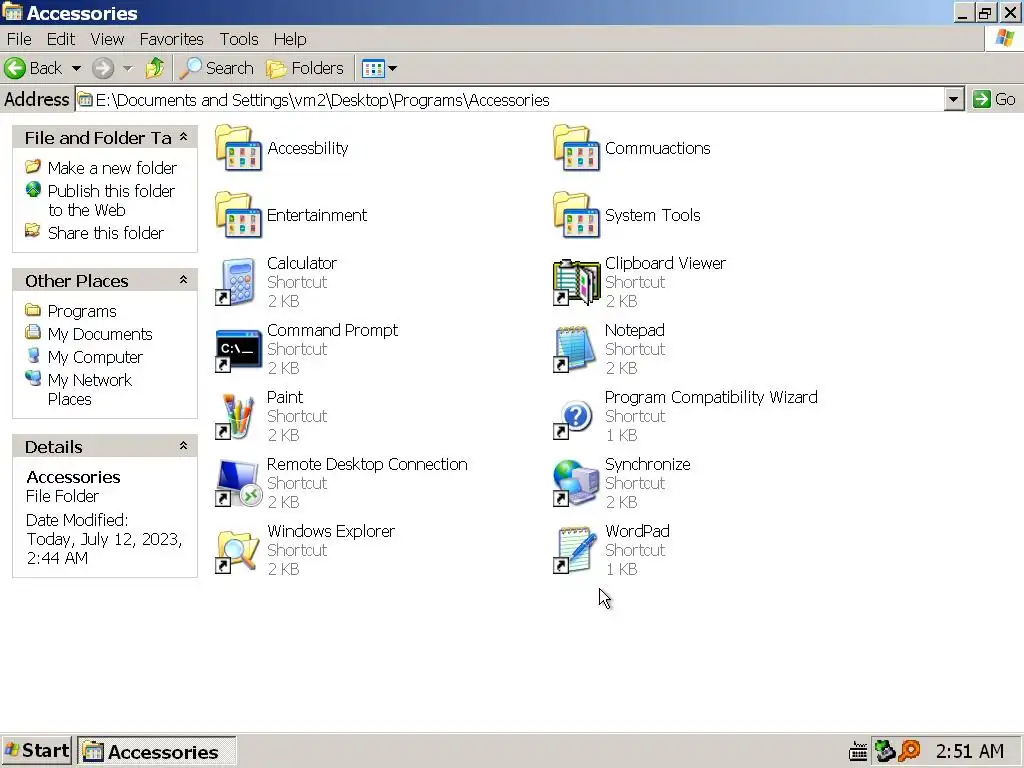Collapse the Other Places panel
1024x768 pixels.
tap(184, 280)
